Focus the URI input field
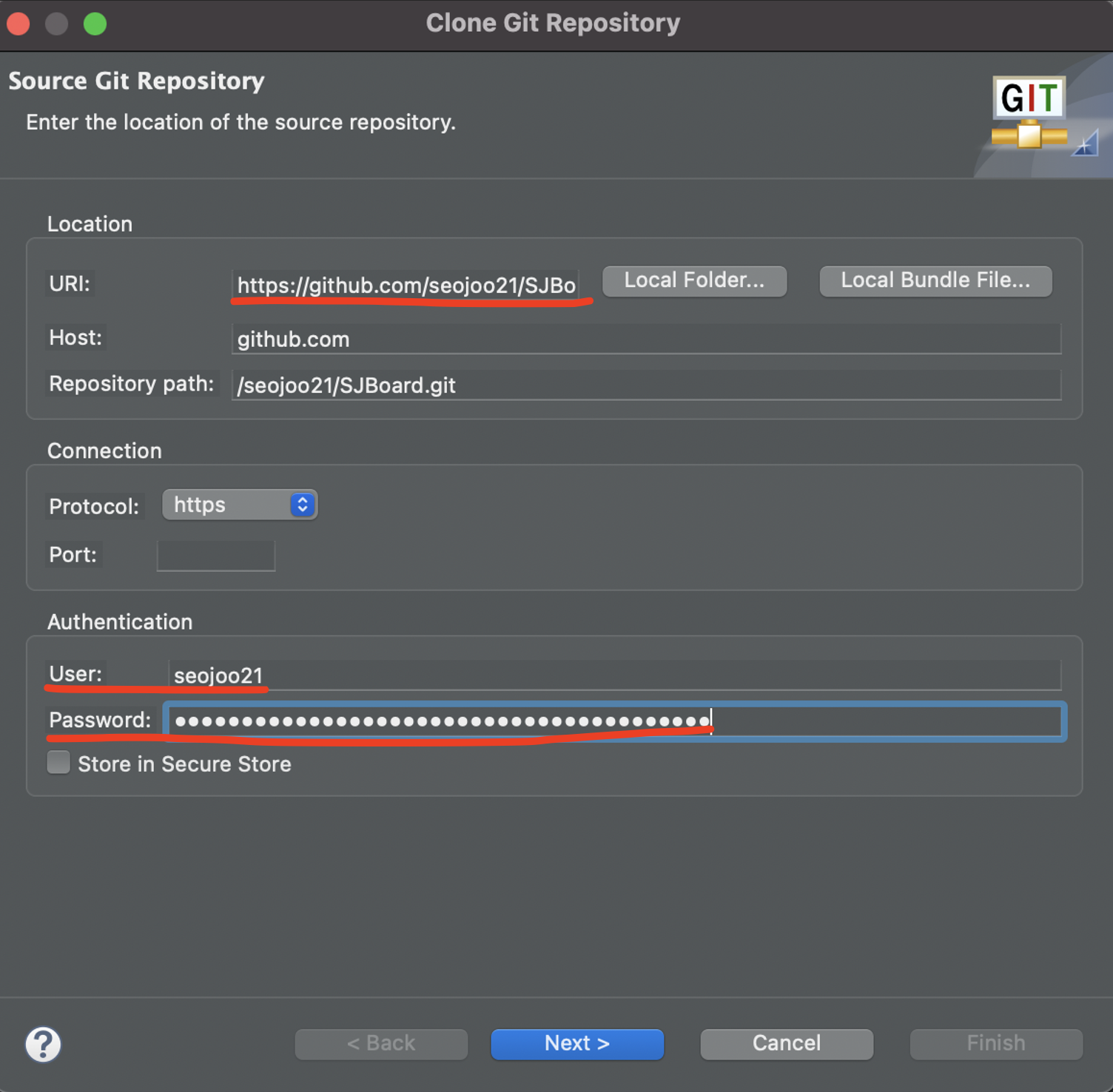The width and height of the screenshot is (1113, 1092). coord(406,285)
